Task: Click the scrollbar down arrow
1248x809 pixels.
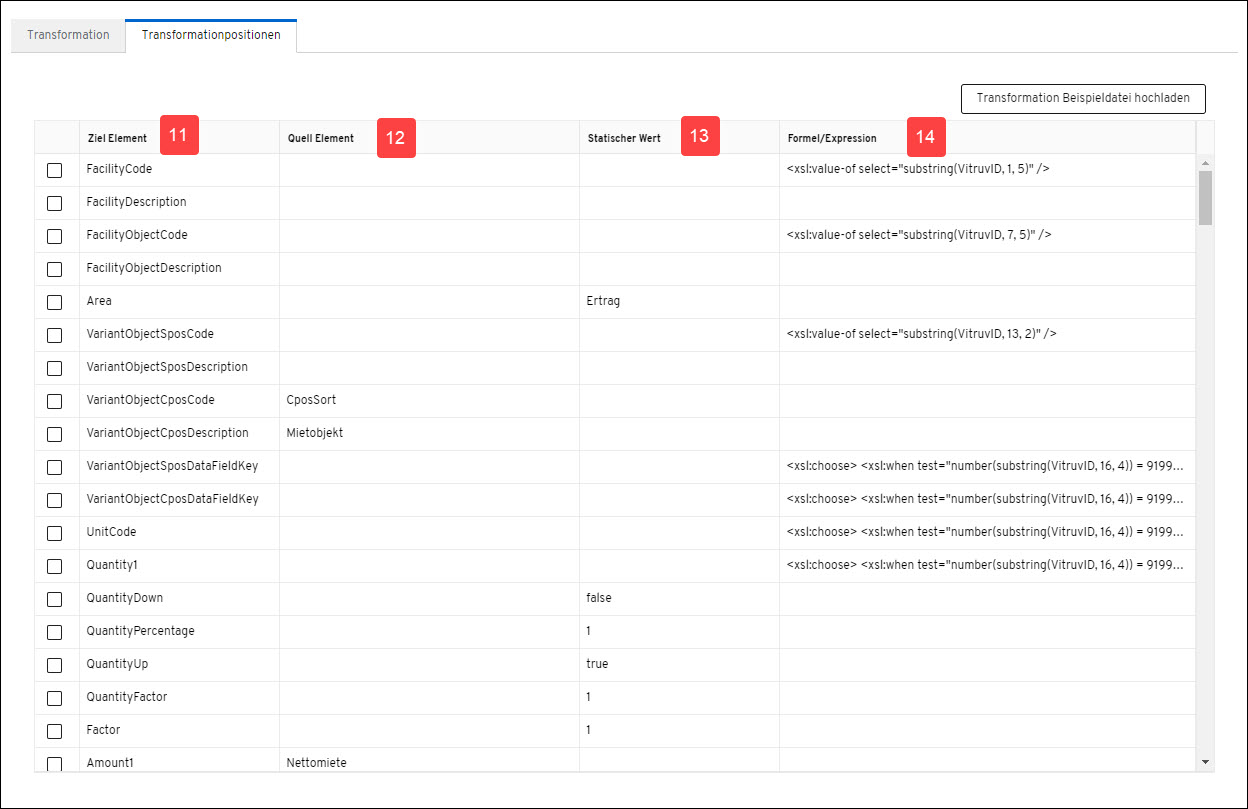Action: tap(1205, 762)
